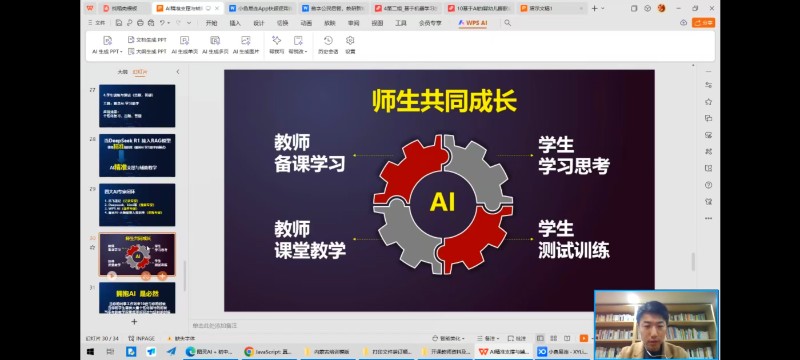Viewport: 800px width, 360px height.
Task: Click the save icon in quick access toolbar
Action: [x=119, y=23]
